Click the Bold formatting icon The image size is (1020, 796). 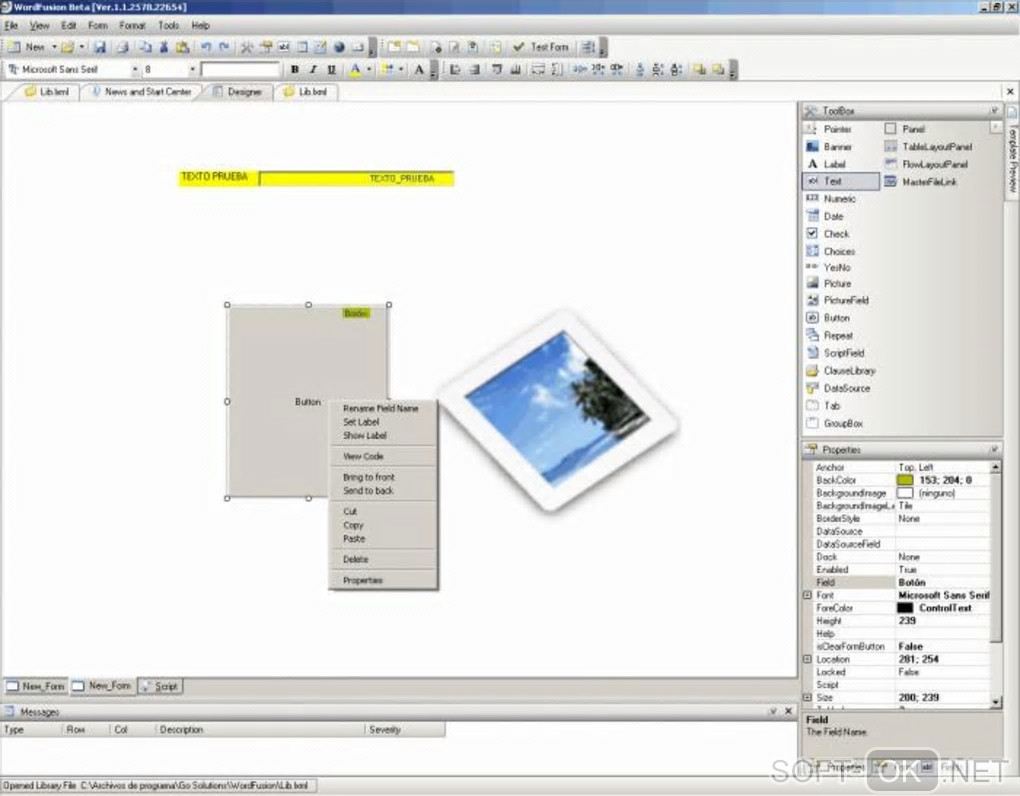pos(295,69)
